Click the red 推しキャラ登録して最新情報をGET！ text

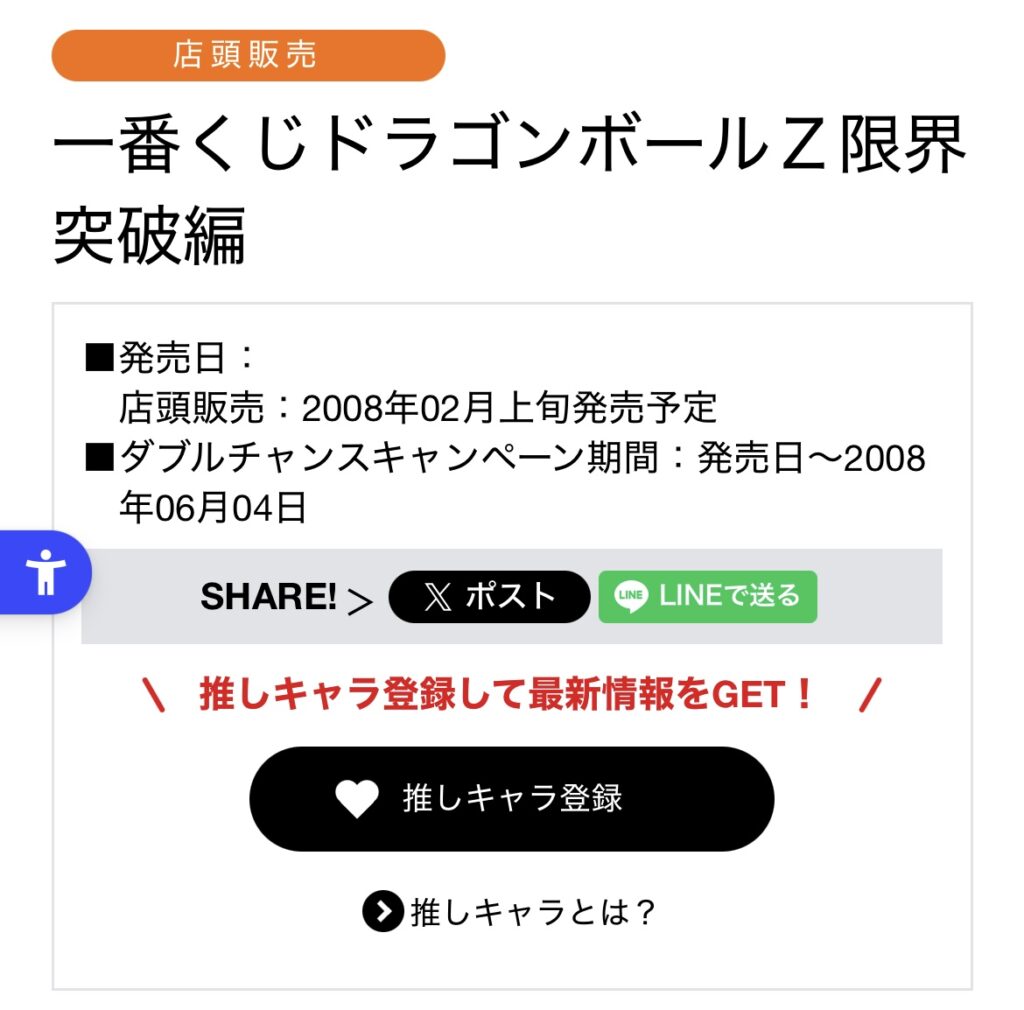pyautogui.click(x=508, y=694)
